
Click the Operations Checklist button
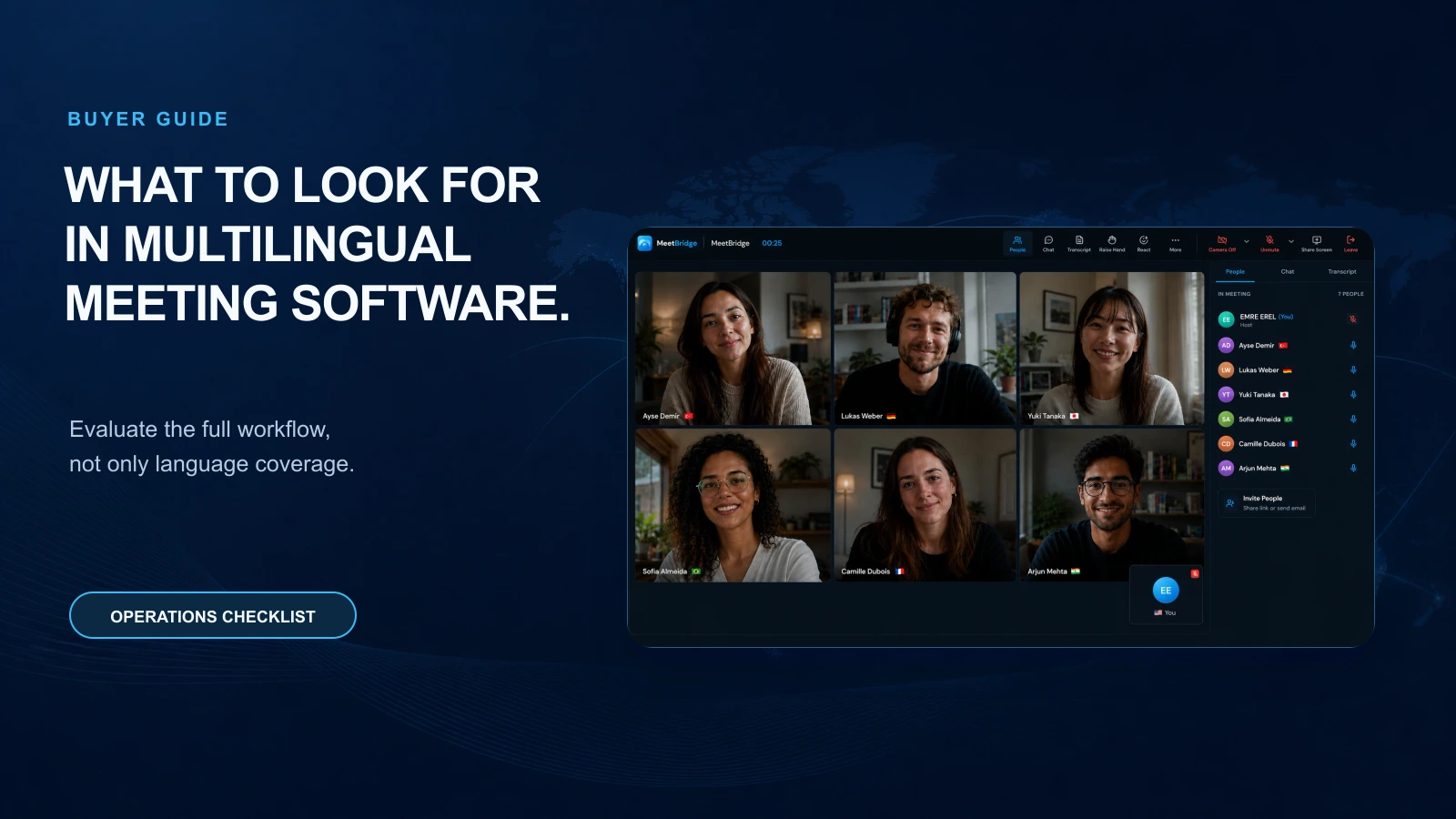pos(213,616)
